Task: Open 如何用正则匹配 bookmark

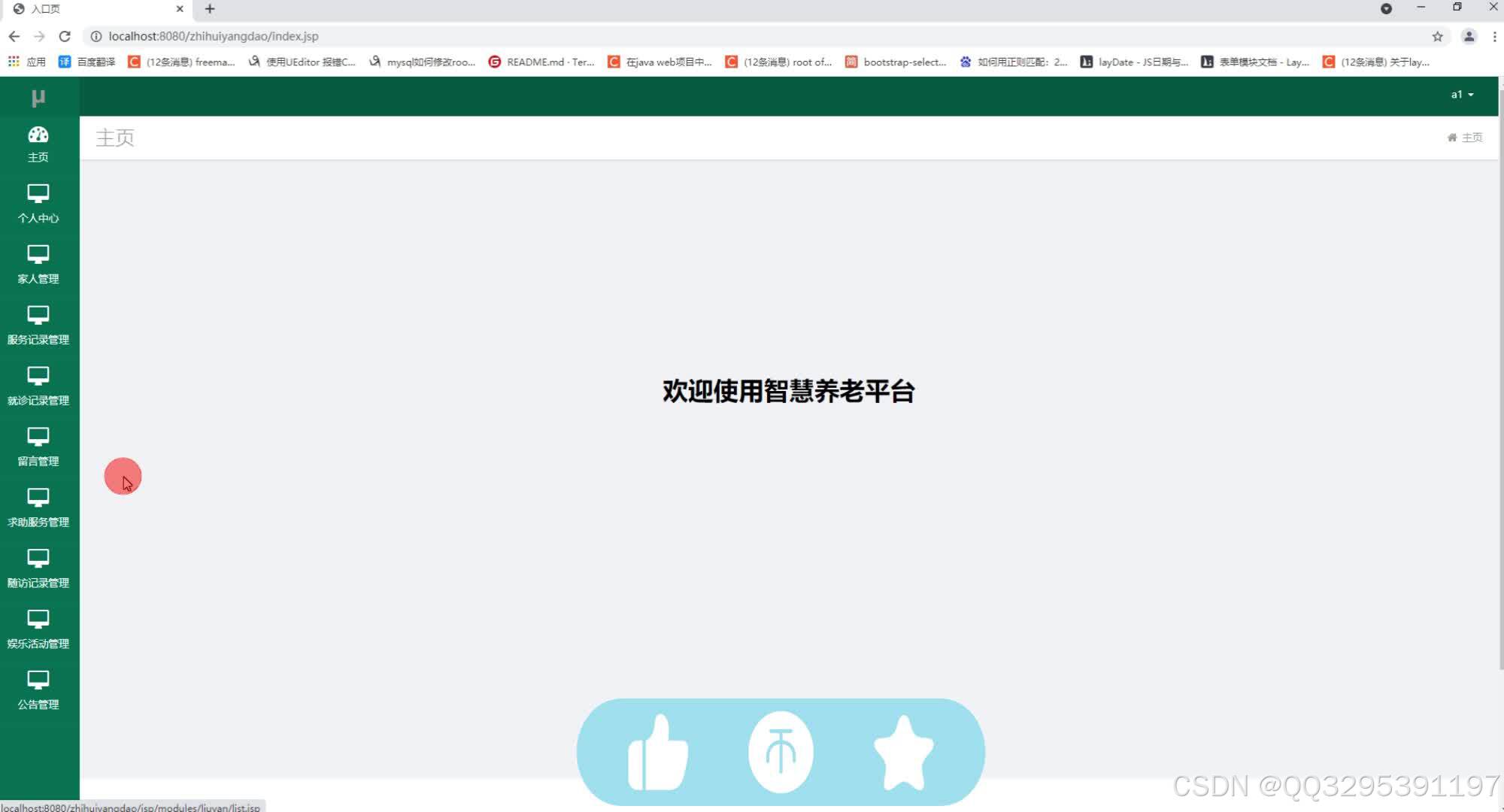Action: tap(1014, 62)
